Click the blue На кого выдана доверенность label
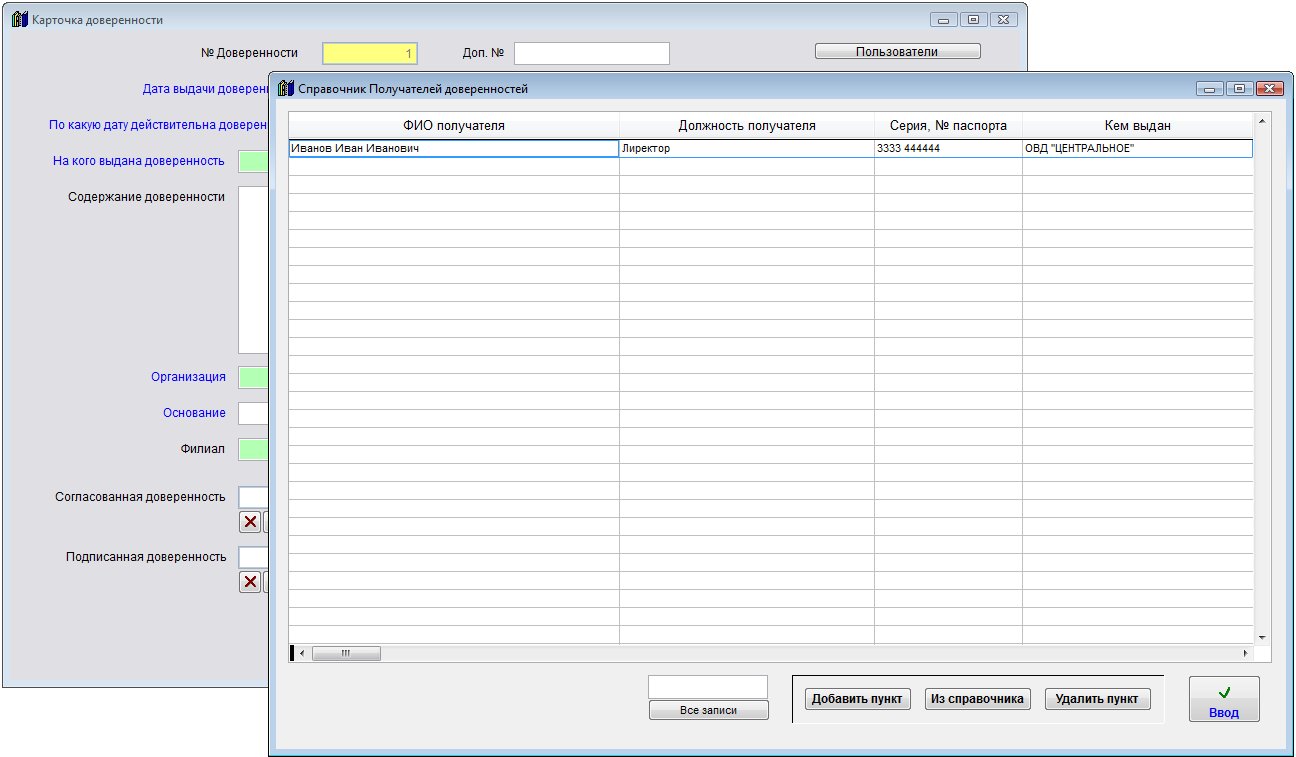This screenshot has height=757, width=1296. (x=139, y=161)
